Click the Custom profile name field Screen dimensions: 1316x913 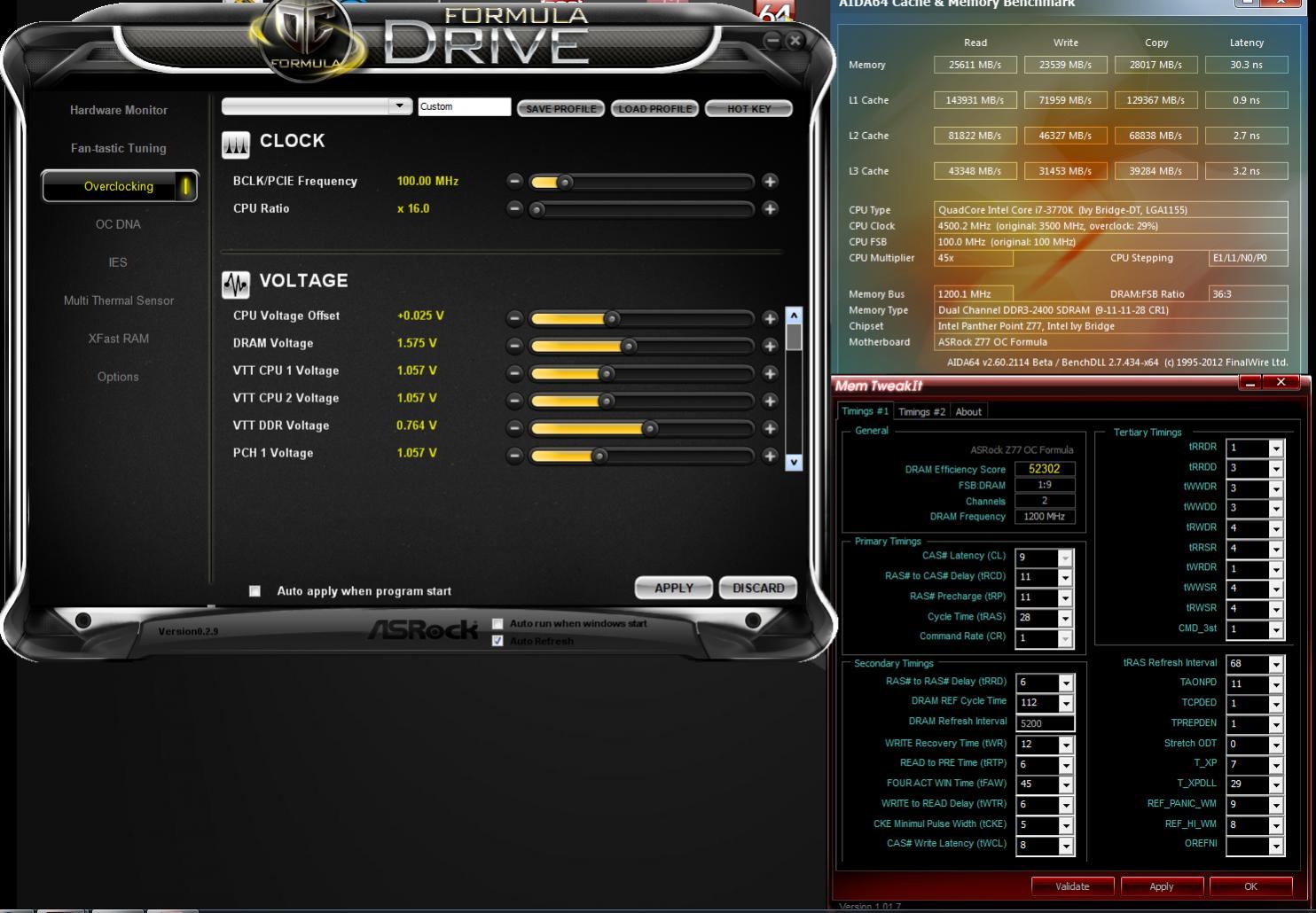click(x=464, y=106)
